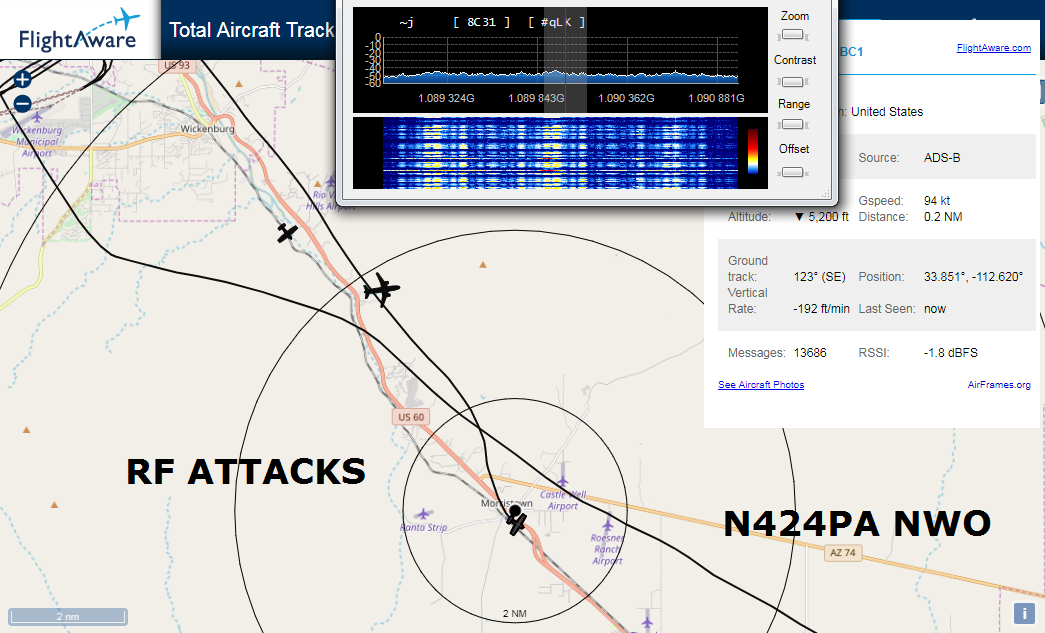
Task: Click the FlightAware logo
Action: (x=79, y=31)
